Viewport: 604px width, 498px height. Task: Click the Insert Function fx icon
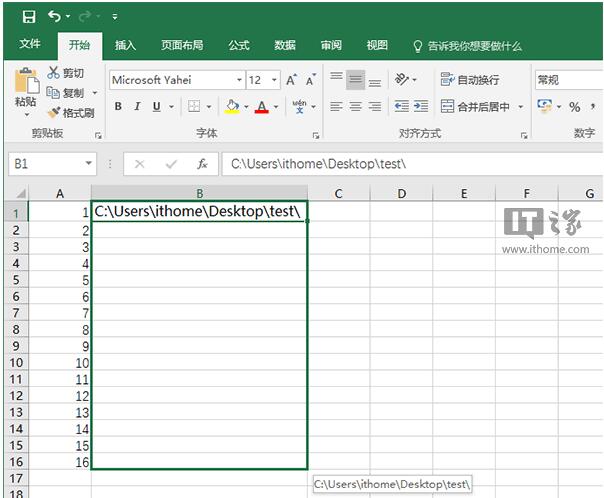point(202,164)
